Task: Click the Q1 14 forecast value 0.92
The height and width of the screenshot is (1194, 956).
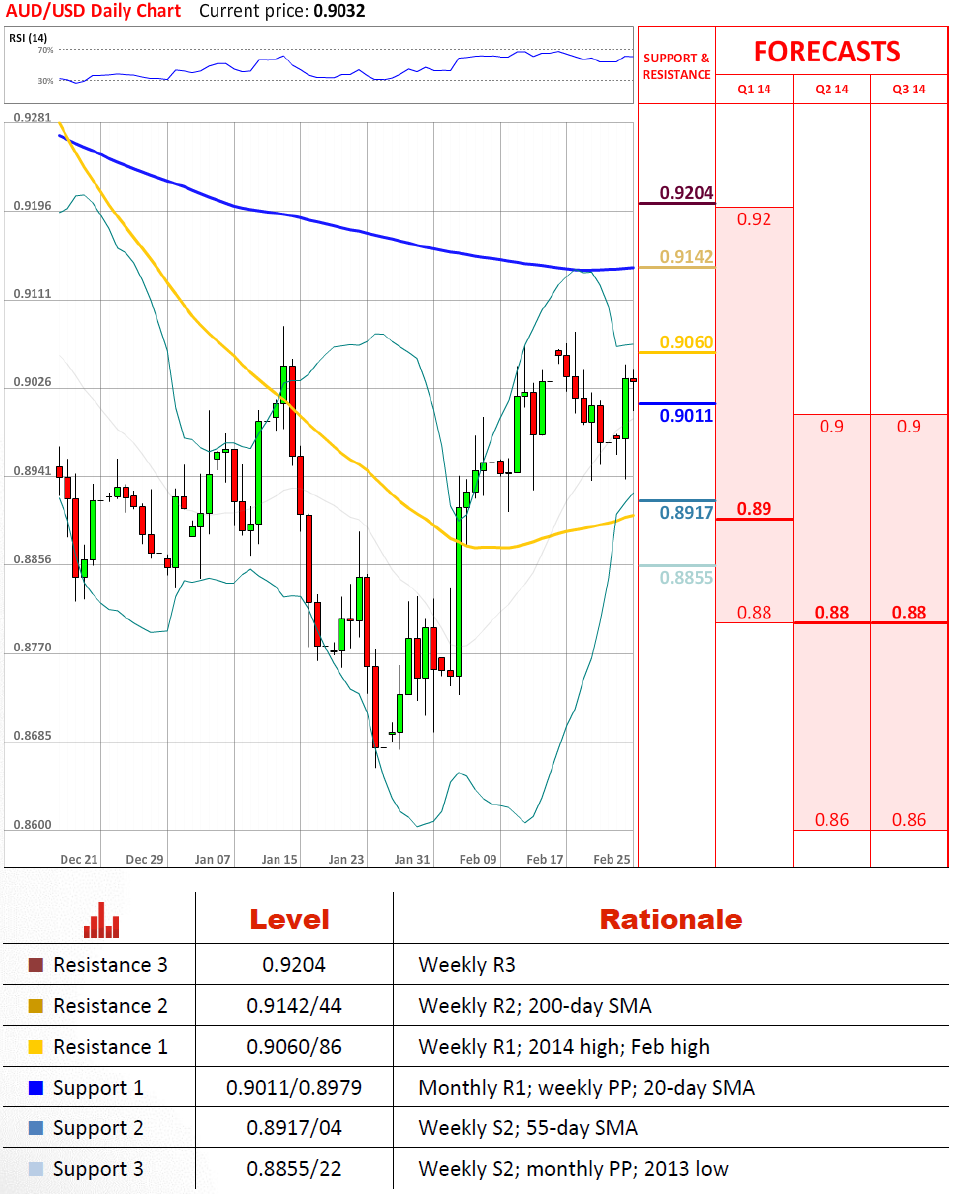Action: pos(754,219)
